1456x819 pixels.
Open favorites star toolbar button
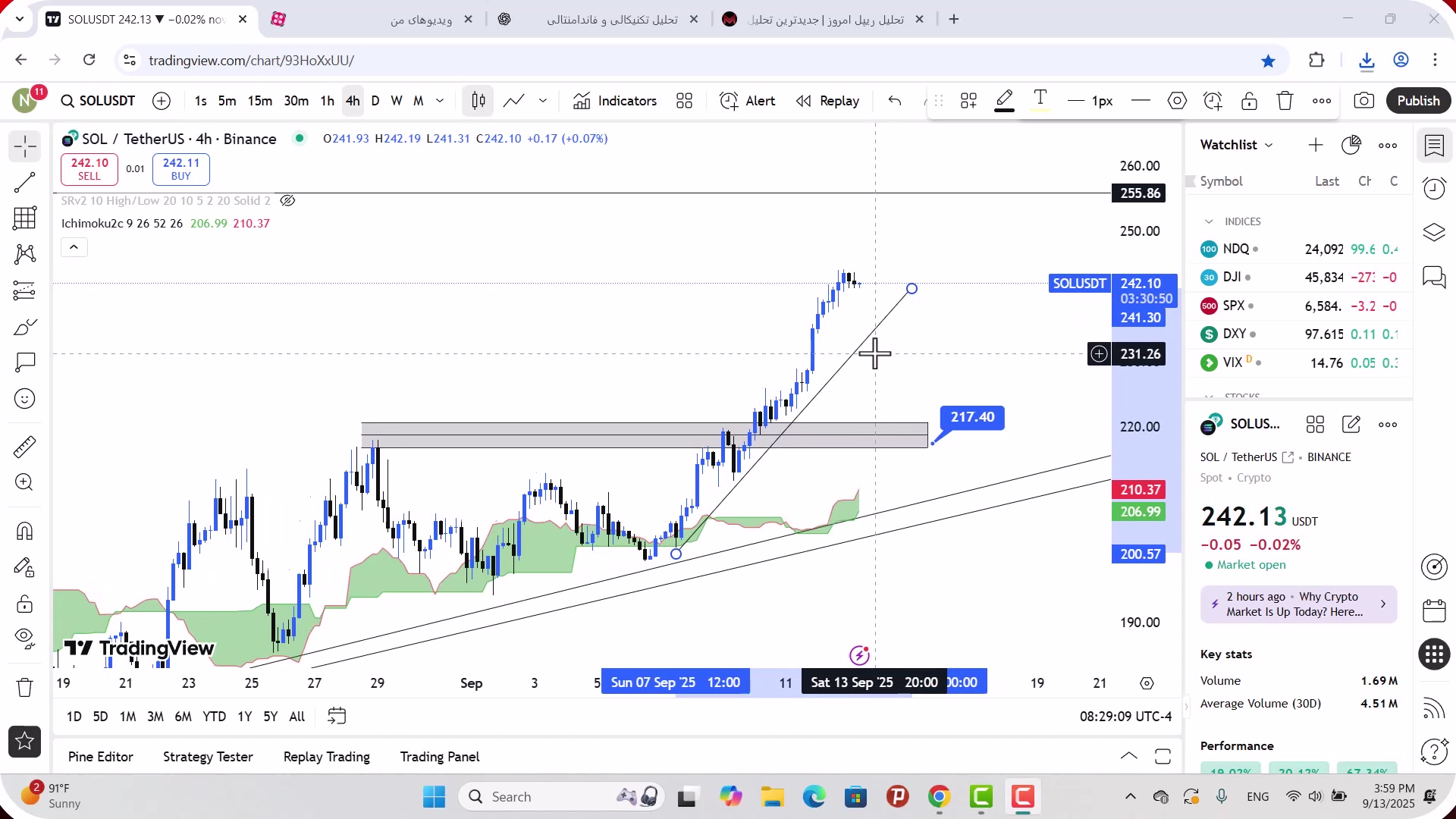(24, 741)
